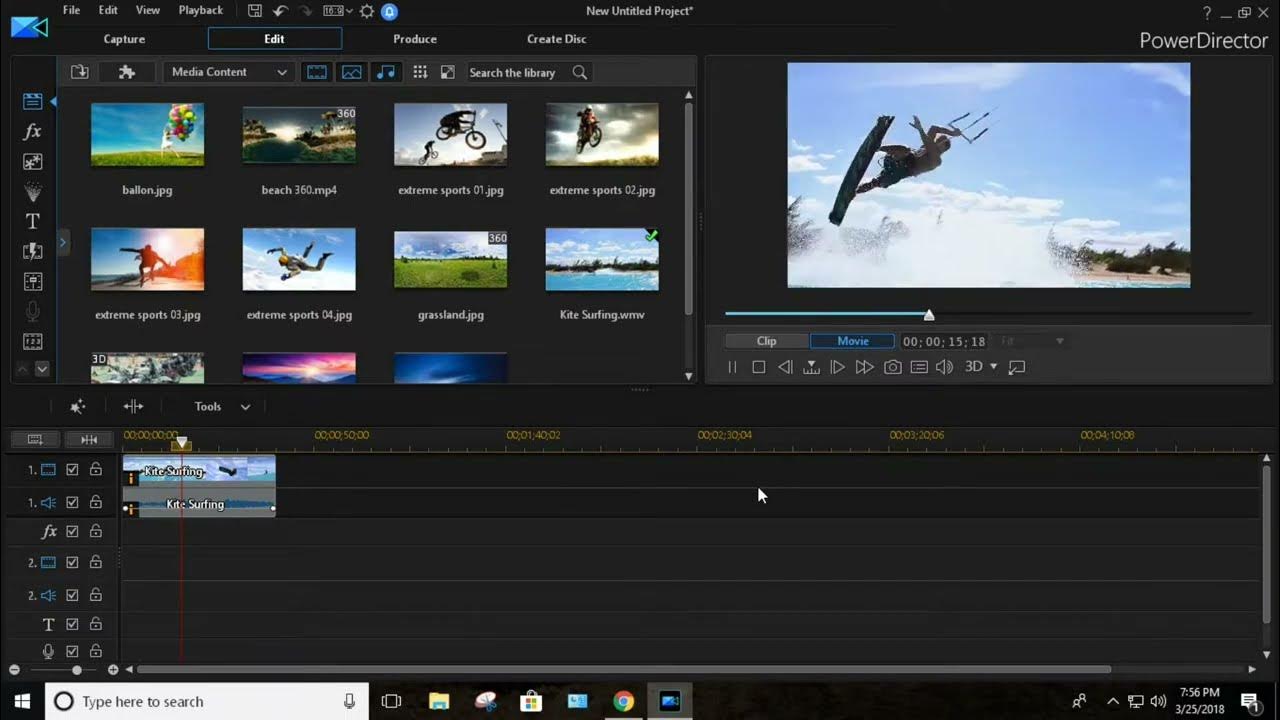
Task: Step to the next frame
Action: [838, 367]
